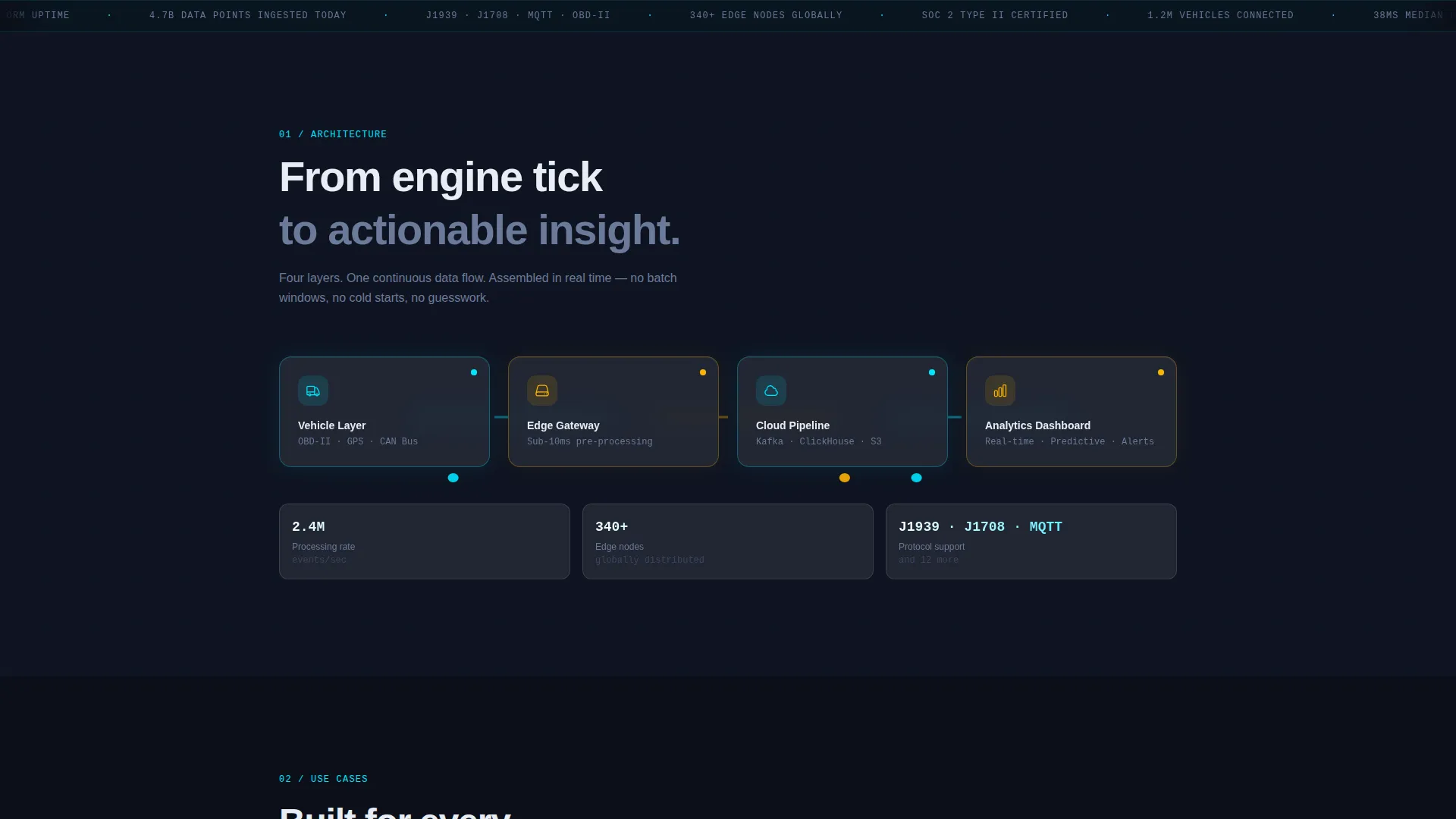Click the 2.4M processing rate value
The height and width of the screenshot is (819, 1456).
[308, 526]
